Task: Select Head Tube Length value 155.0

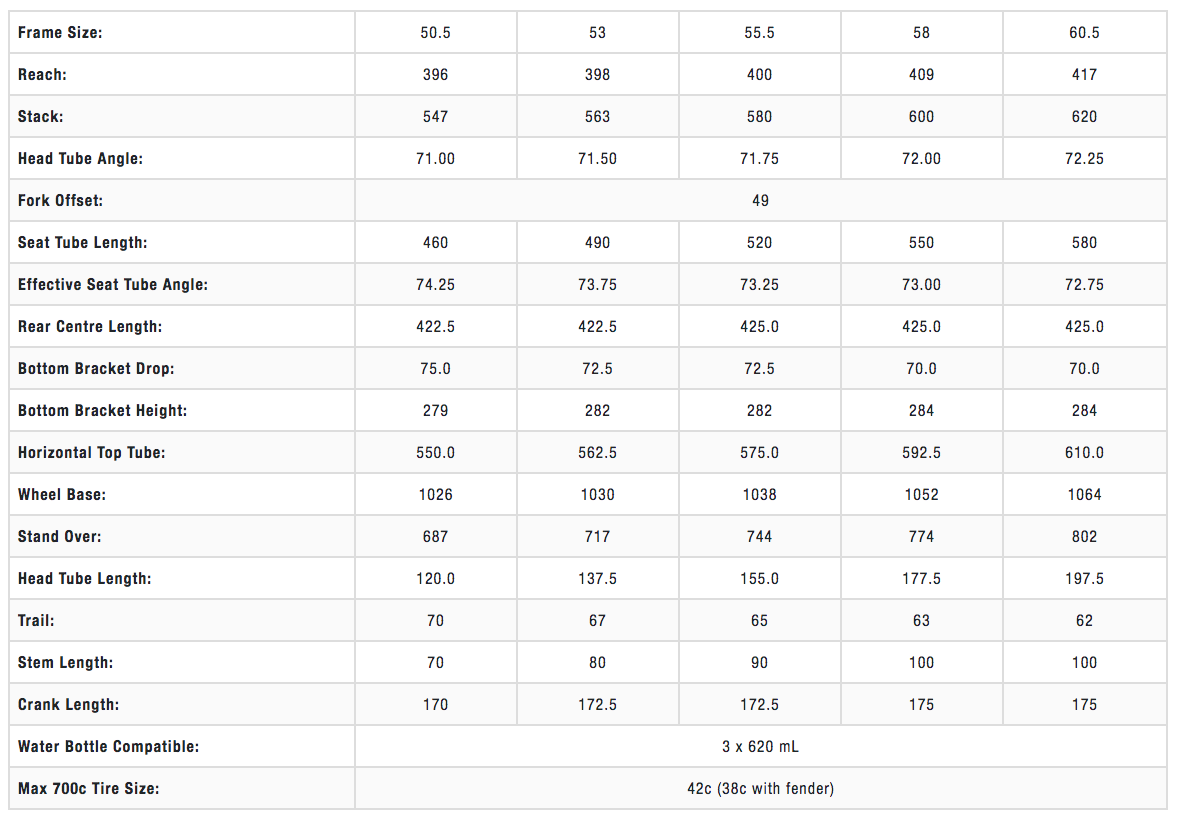Action: point(759,579)
